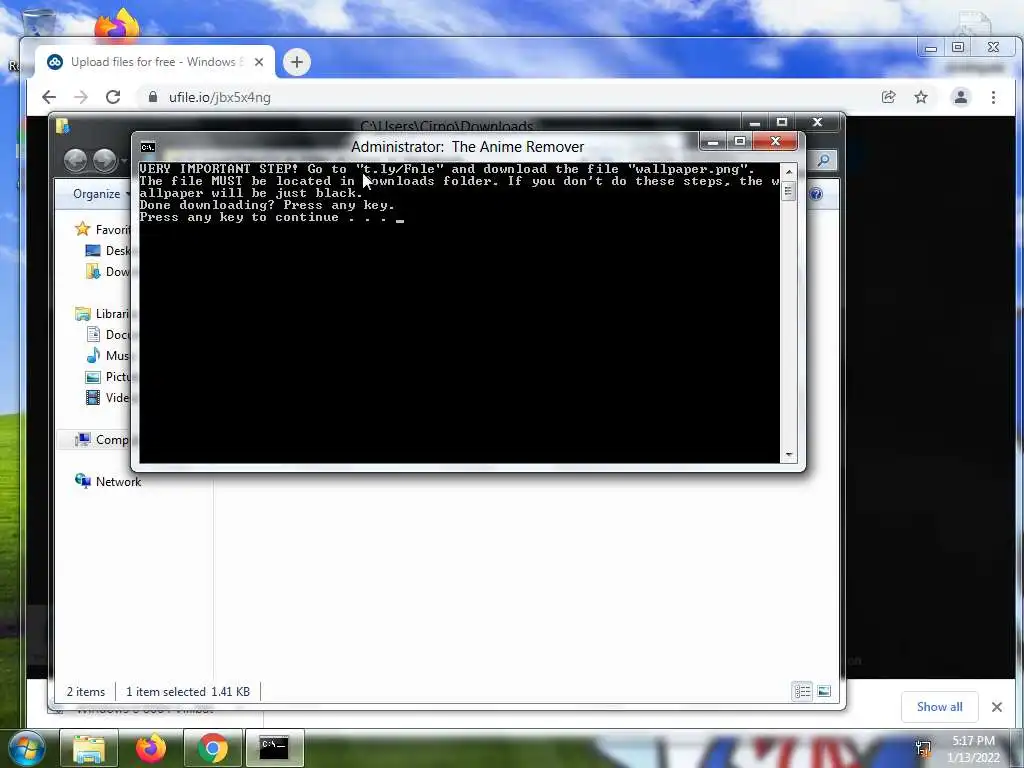This screenshot has height=768, width=1024.
Task: Click network tray icon in taskbar
Action: [x=923, y=749]
